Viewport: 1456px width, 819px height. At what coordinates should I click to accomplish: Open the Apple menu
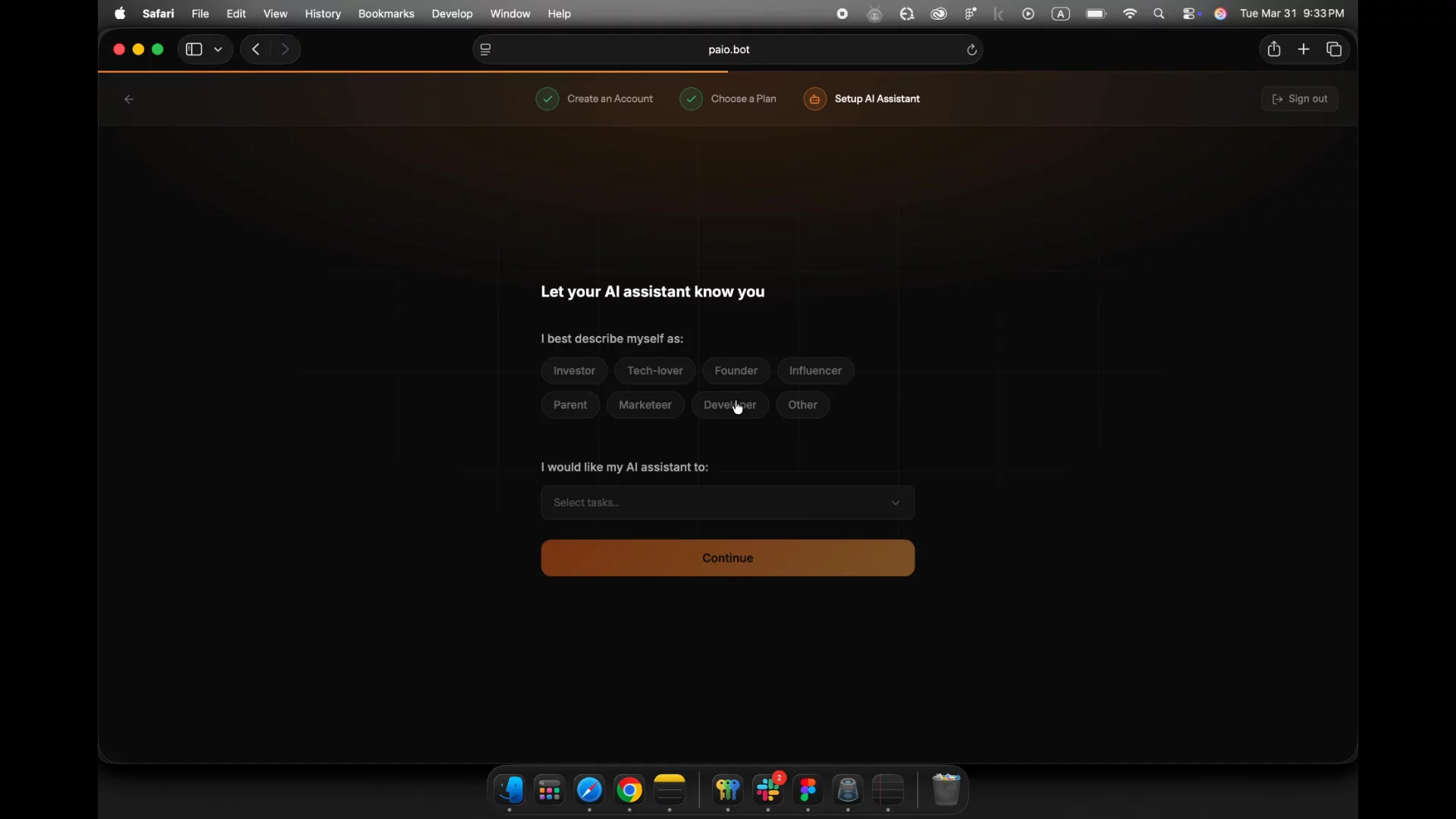(x=120, y=14)
